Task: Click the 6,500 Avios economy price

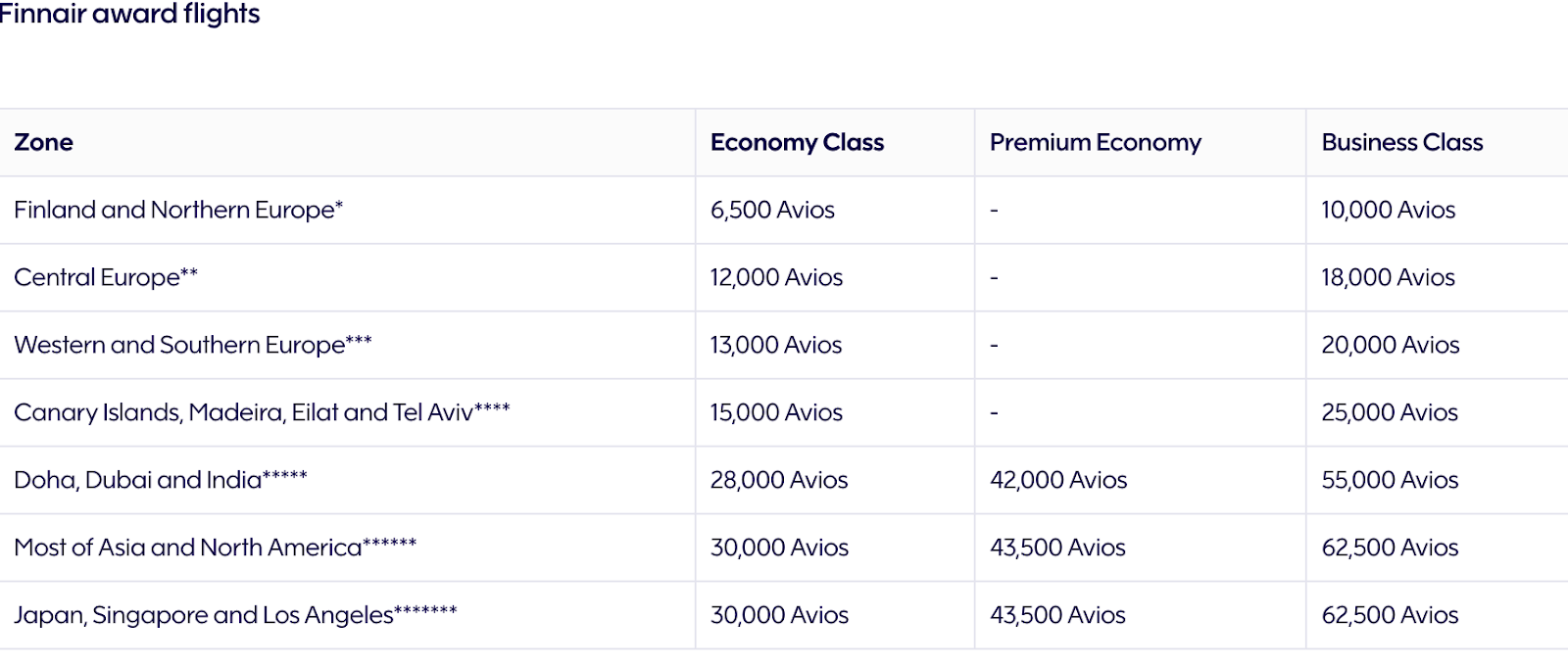Action: click(772, 211)
